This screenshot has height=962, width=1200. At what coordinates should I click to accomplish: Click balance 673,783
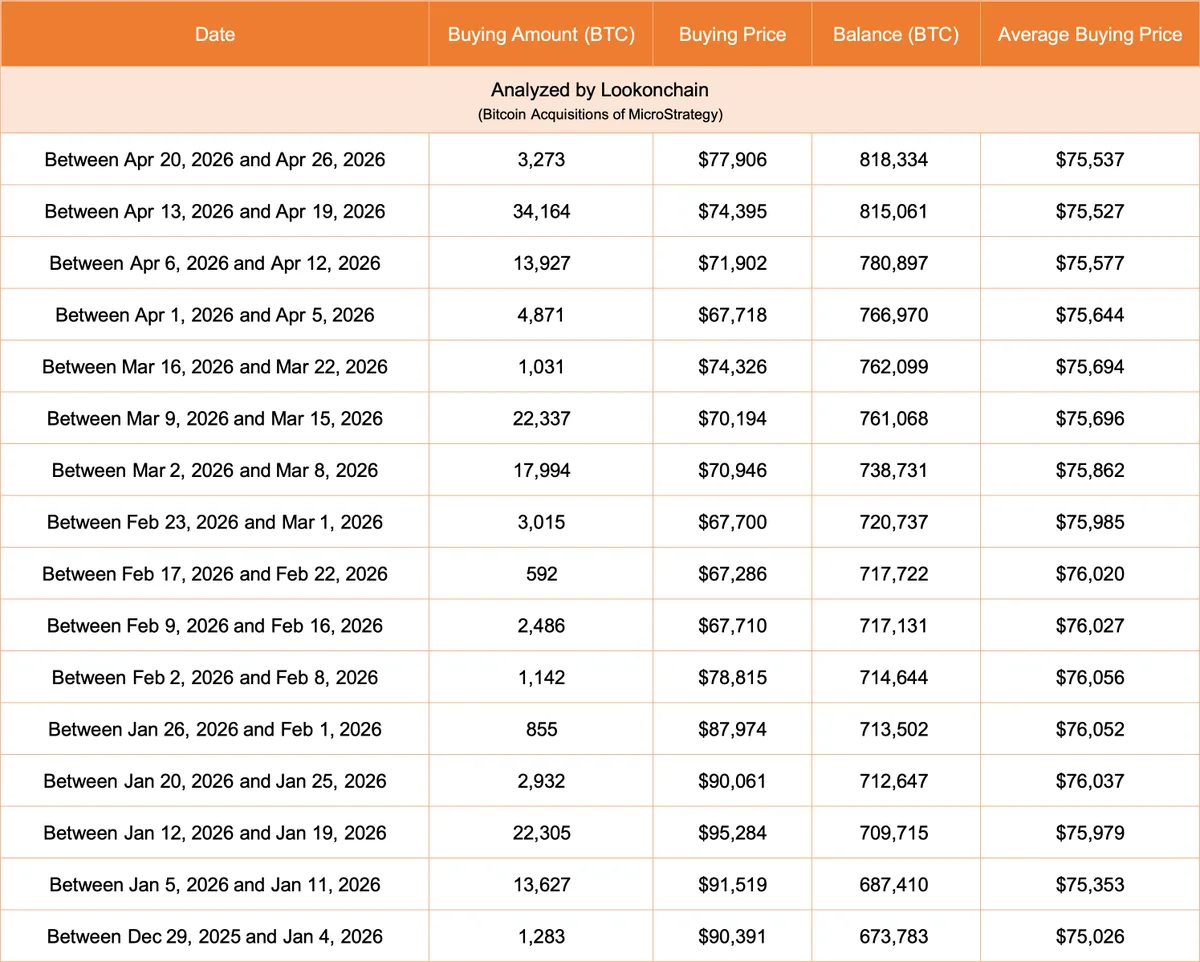pyautogui.click(x=895, y=937)
